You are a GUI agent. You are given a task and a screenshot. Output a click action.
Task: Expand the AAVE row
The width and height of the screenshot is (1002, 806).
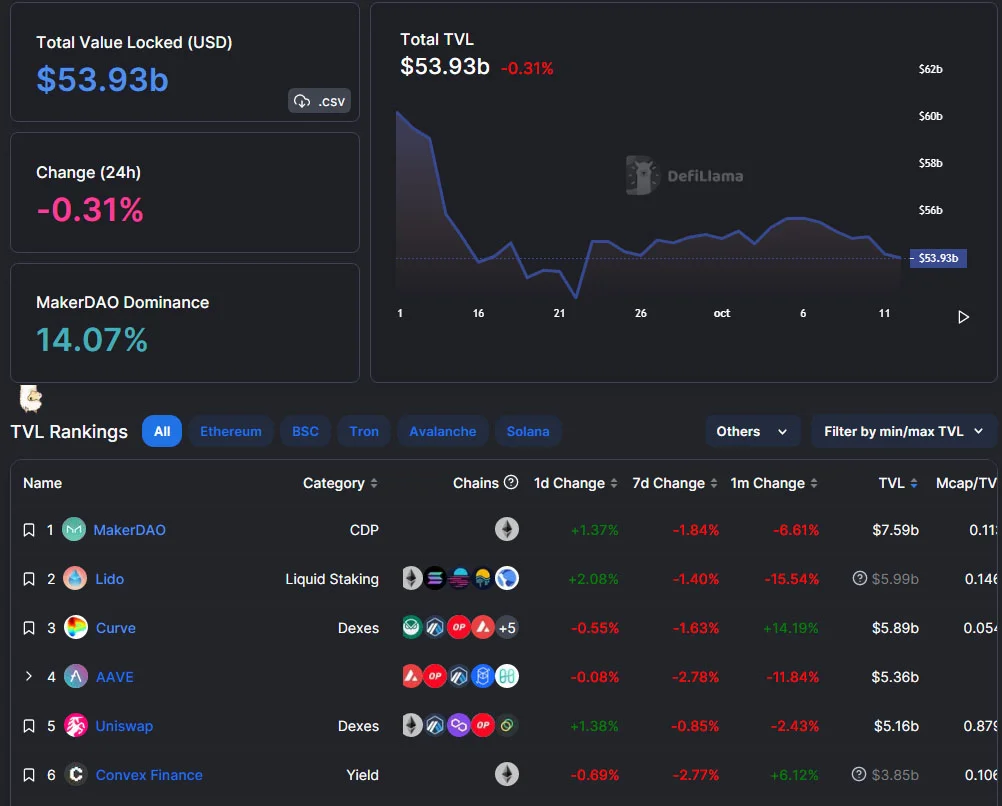pos(29,676)
